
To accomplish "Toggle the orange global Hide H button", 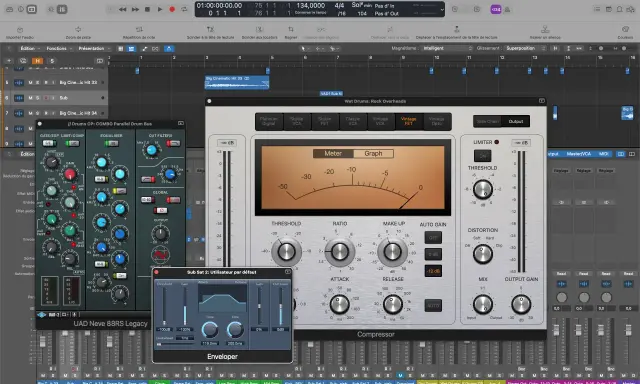I will pyautogui.click(x=37, y=61).
